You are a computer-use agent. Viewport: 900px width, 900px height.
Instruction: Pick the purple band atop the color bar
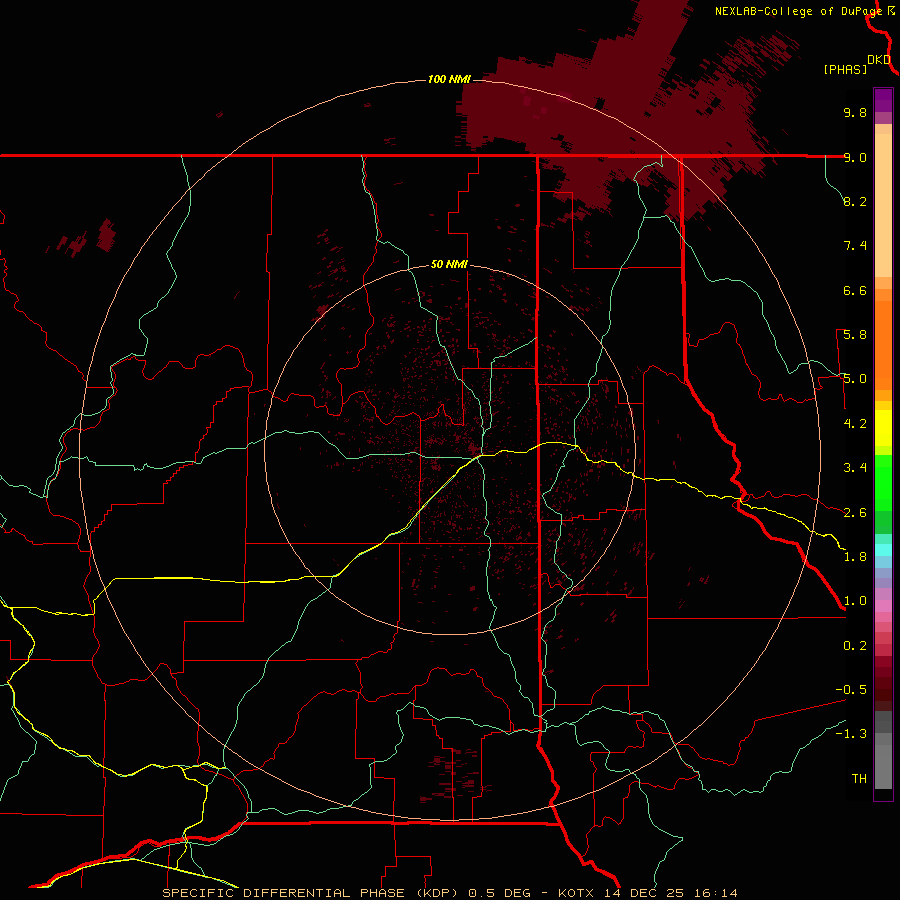[883, 100]
